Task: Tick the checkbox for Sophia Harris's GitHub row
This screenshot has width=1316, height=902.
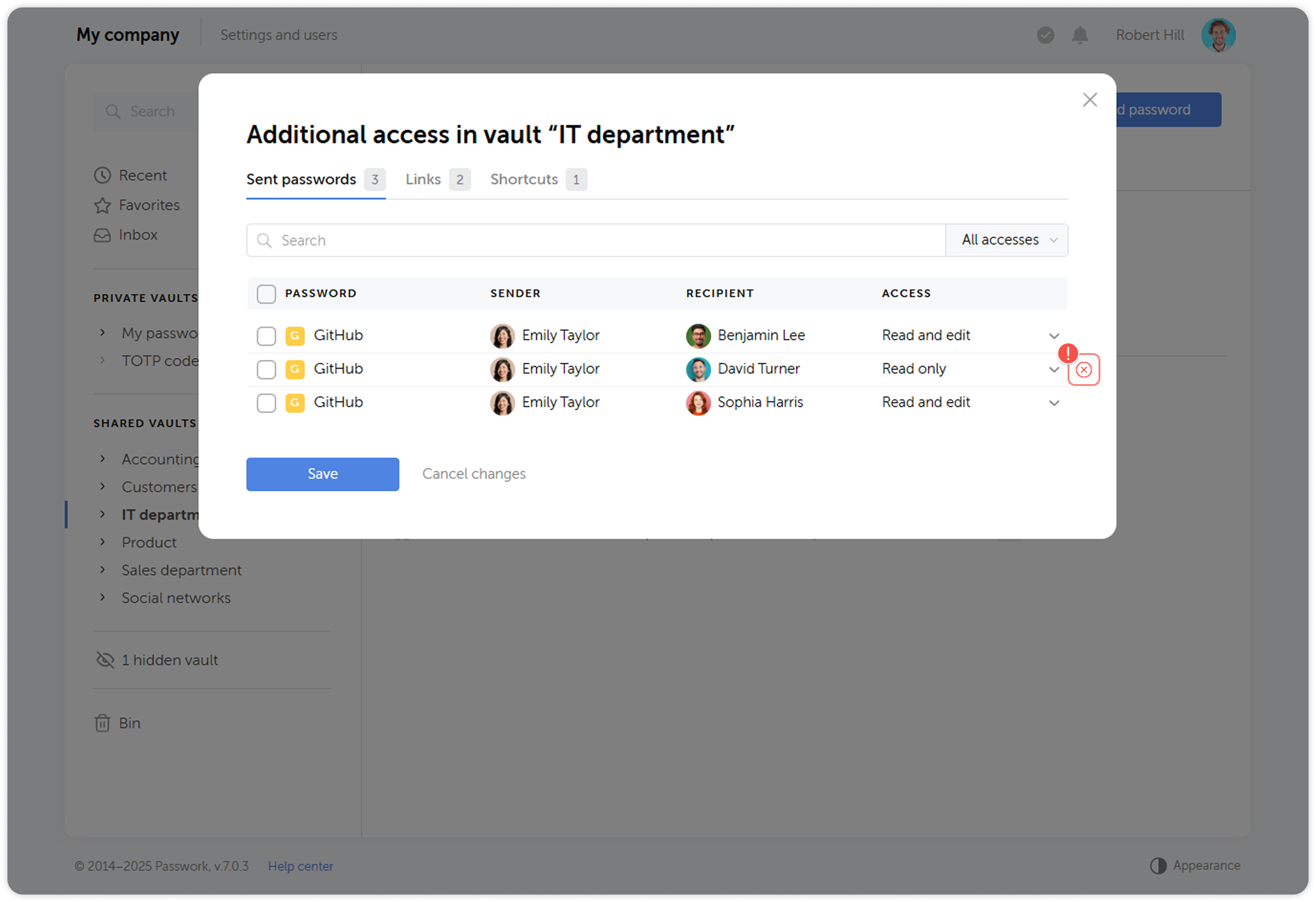Action: (x=266, y=403)
